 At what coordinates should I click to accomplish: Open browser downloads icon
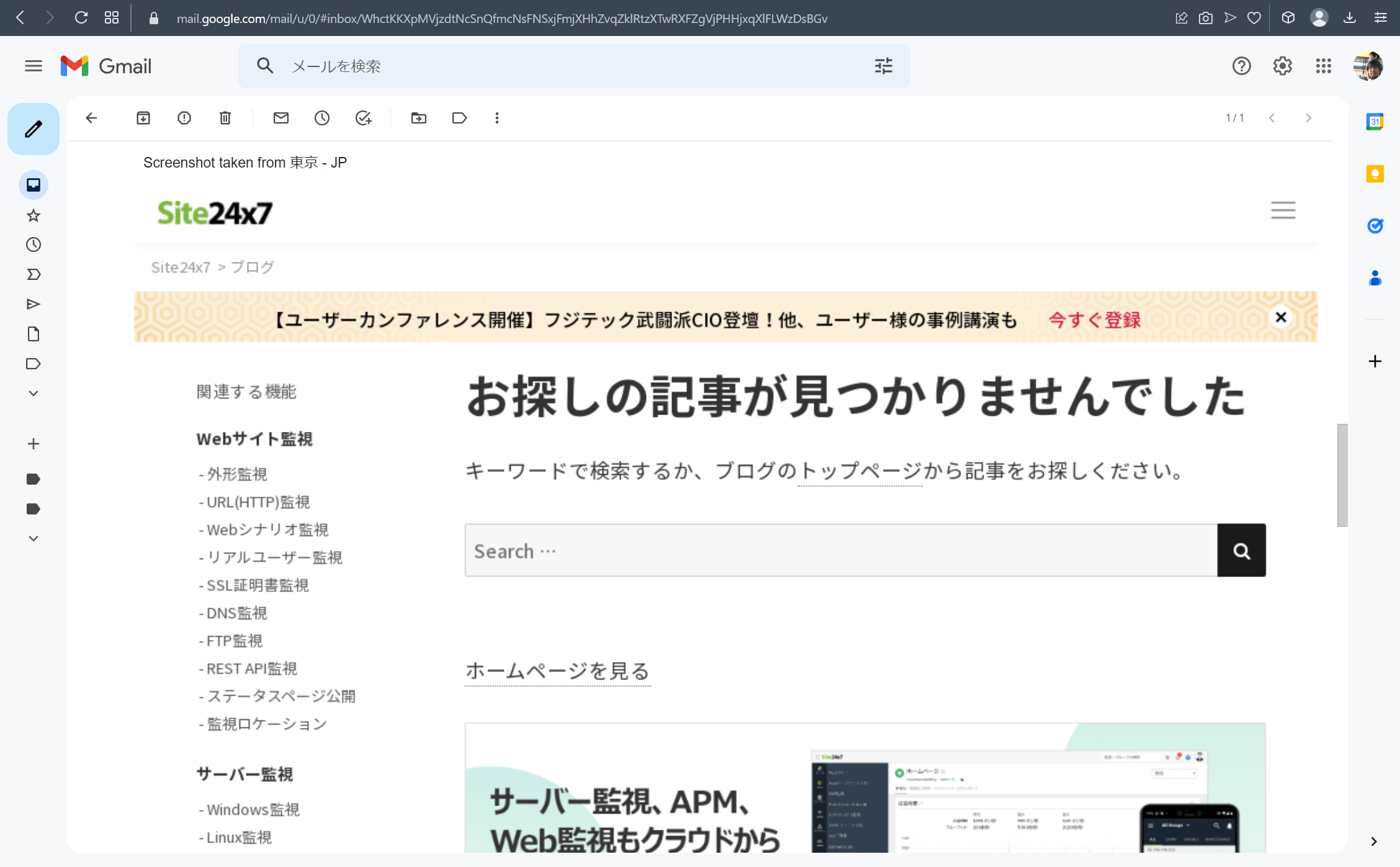coord(1350,18)
